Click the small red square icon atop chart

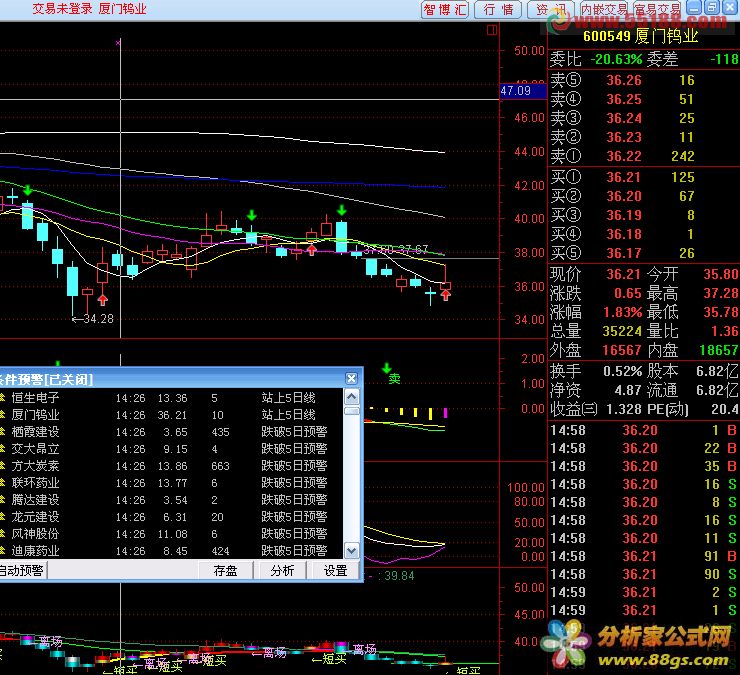point(492,30)
